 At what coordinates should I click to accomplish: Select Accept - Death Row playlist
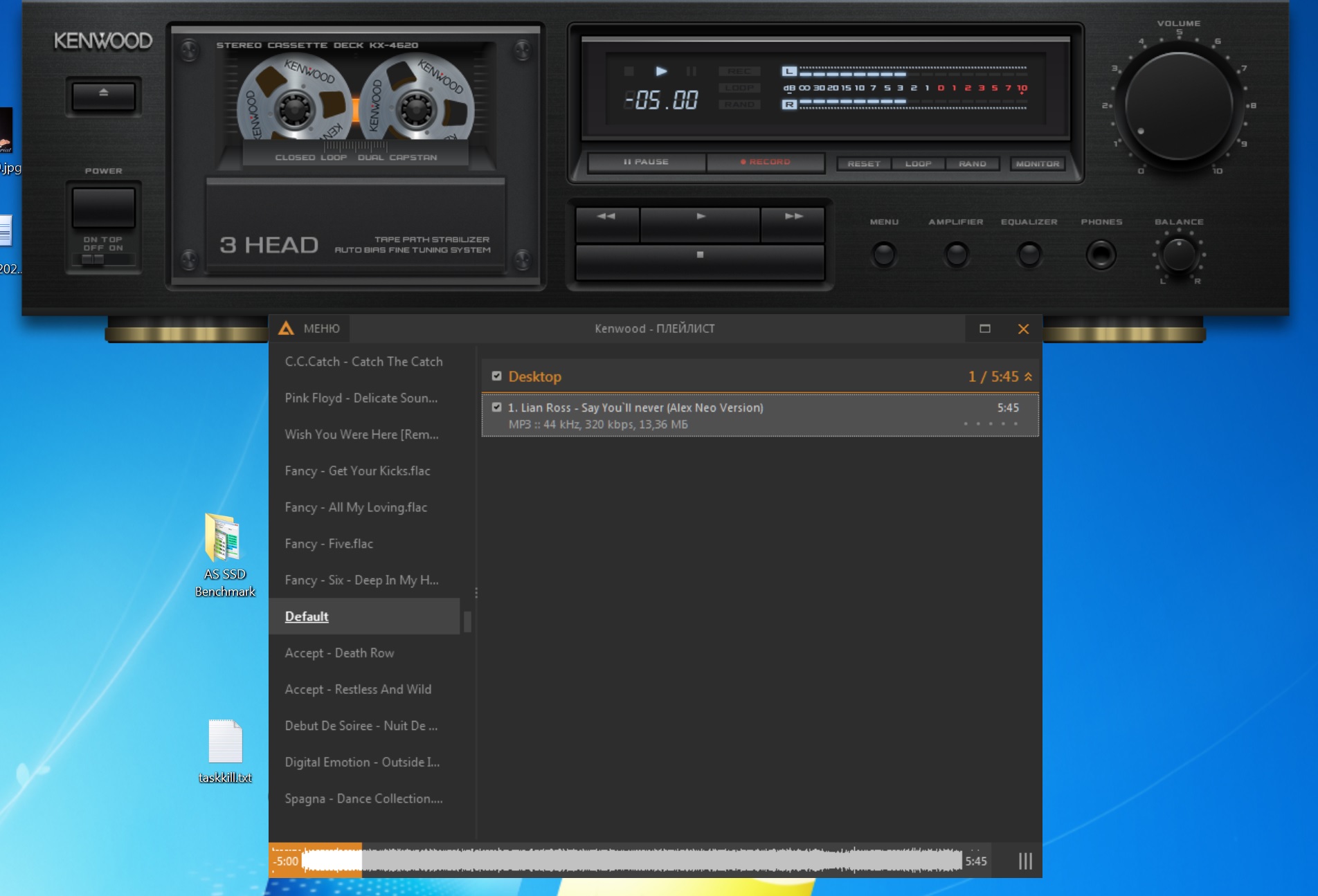point(364,653)
